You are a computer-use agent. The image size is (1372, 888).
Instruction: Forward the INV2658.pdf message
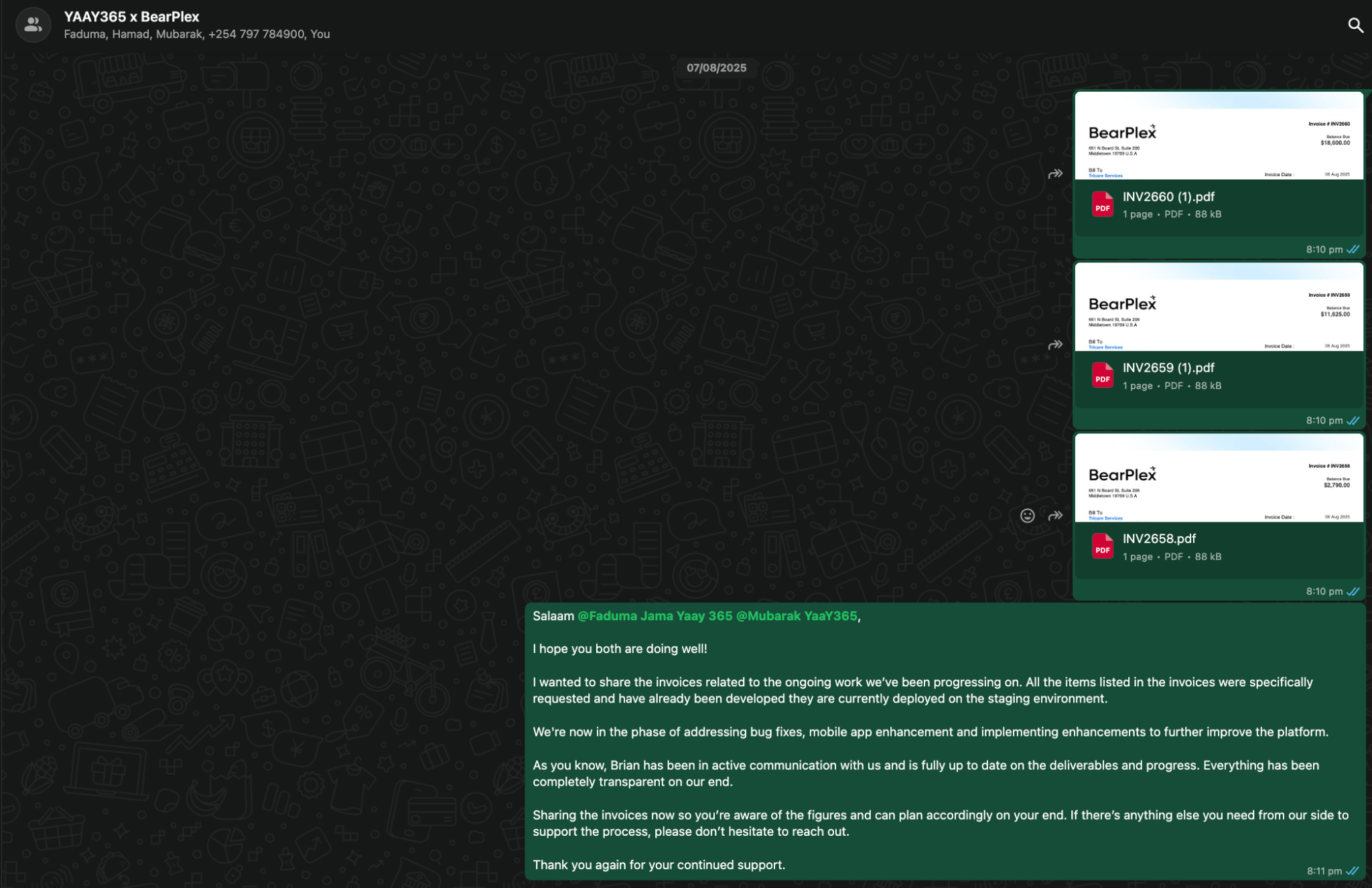pos(1055,516)
